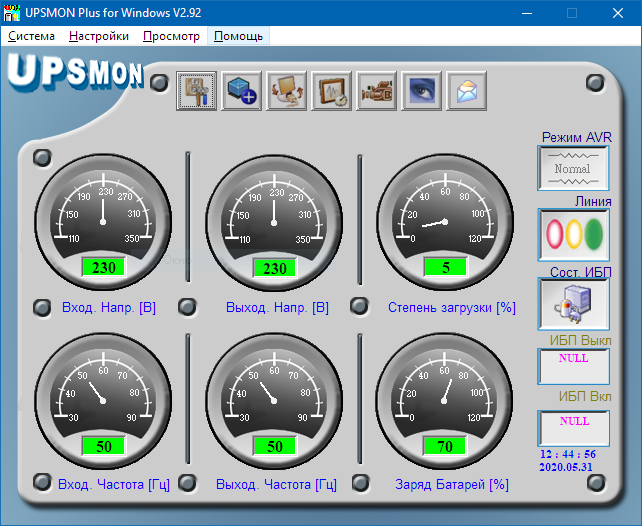The width and height of the screenshot is (642, 526).
Task: Click the Режим AVR label
Action: tap(576, 137)
